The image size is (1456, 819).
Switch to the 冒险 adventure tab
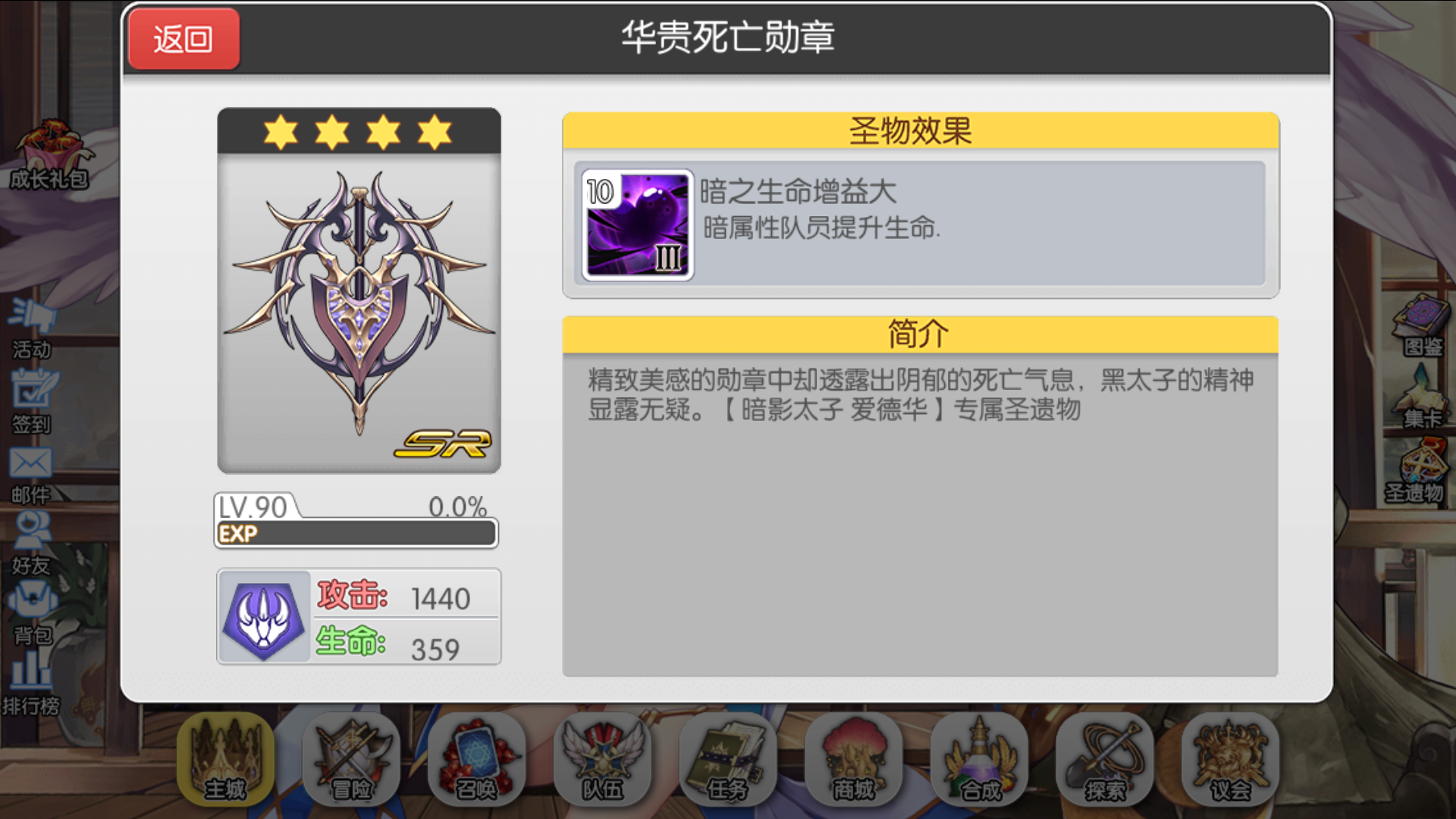[x=351, y=759]
